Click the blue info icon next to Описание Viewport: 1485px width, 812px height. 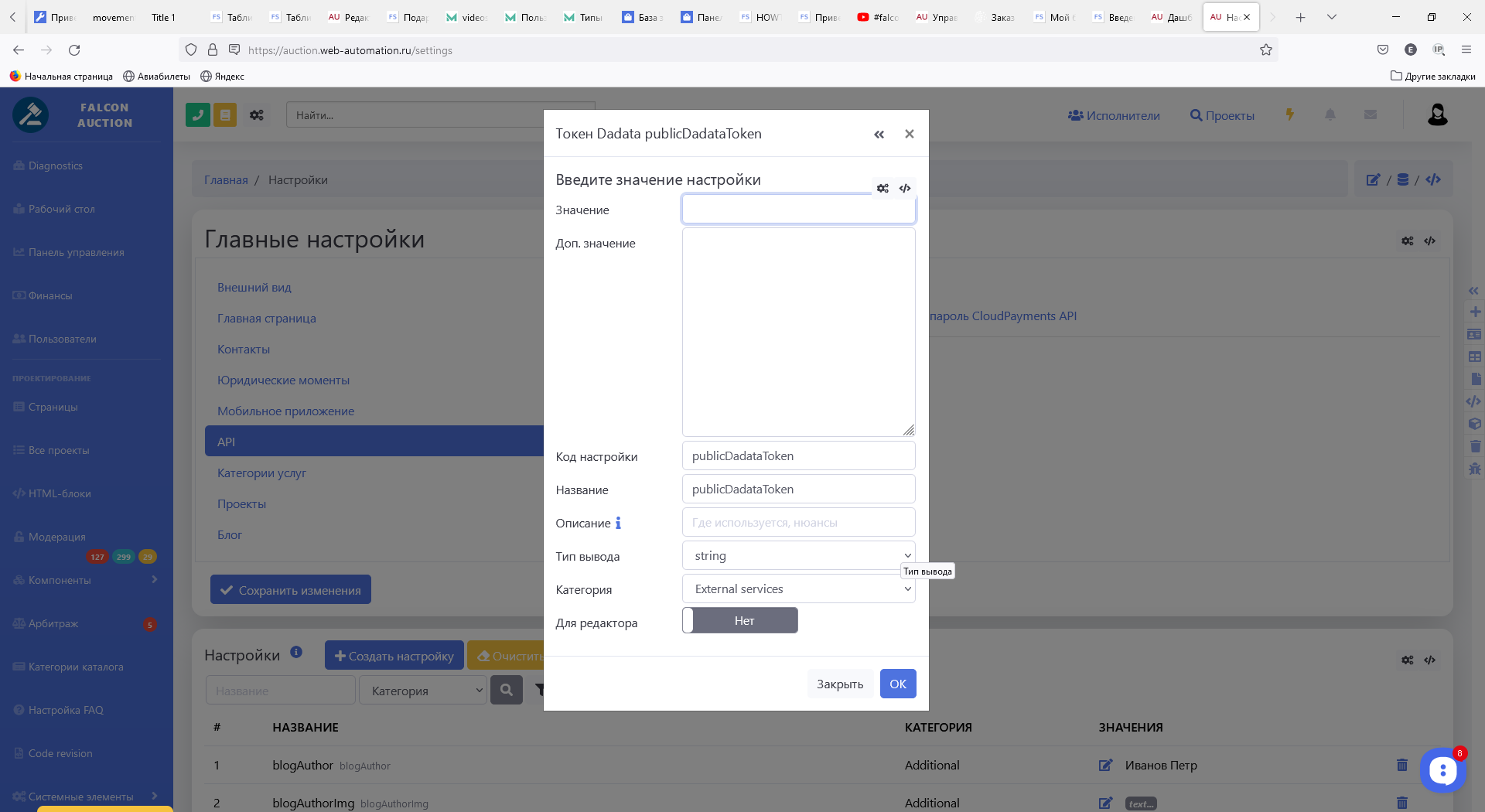click(618, 524)
